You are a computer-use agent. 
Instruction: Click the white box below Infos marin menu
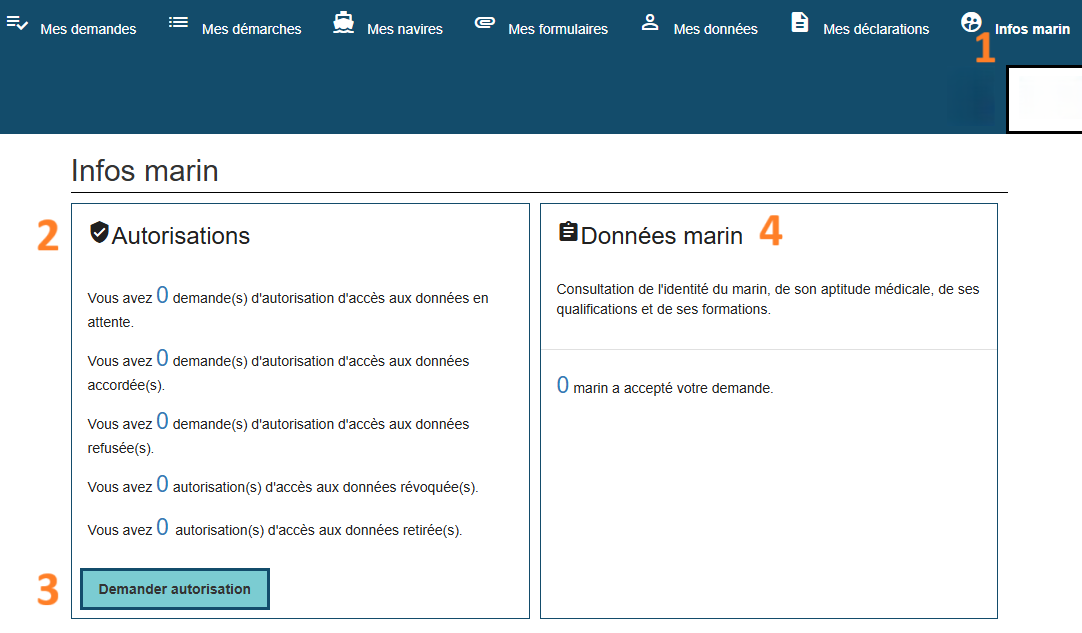point(1043,100)
